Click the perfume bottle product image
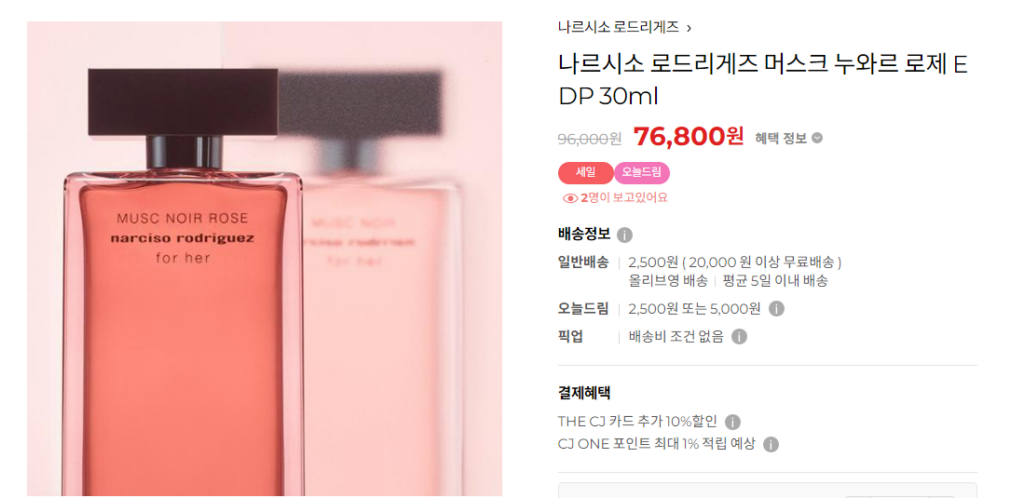 click(264, 258)
